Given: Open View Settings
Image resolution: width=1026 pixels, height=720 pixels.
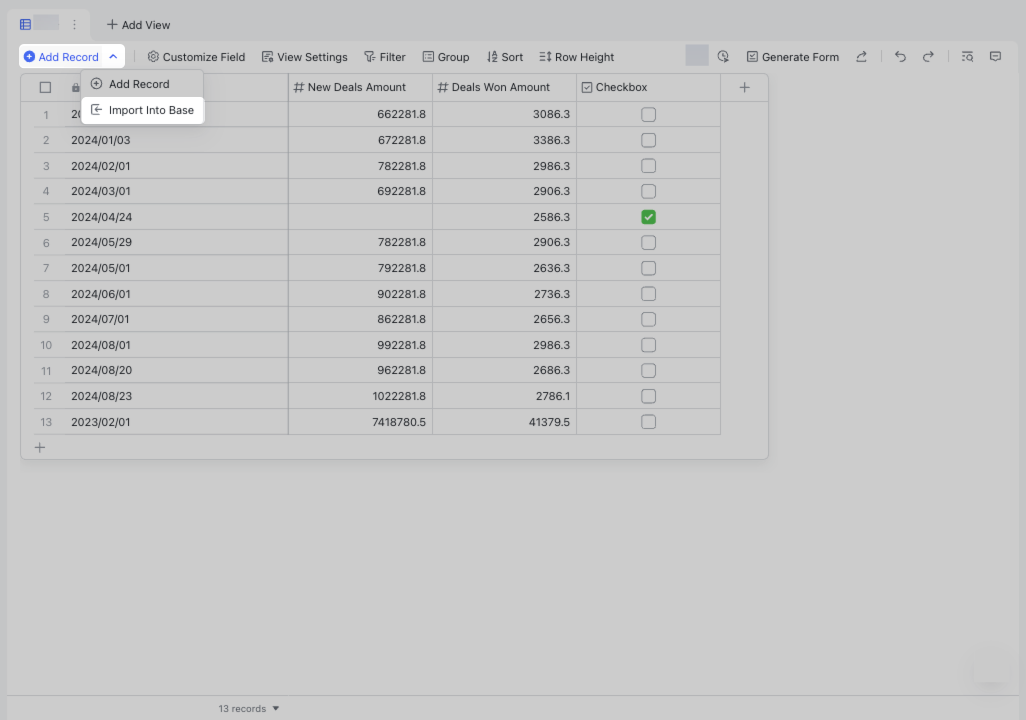Looking at the screenshot, I should [304, 57].
